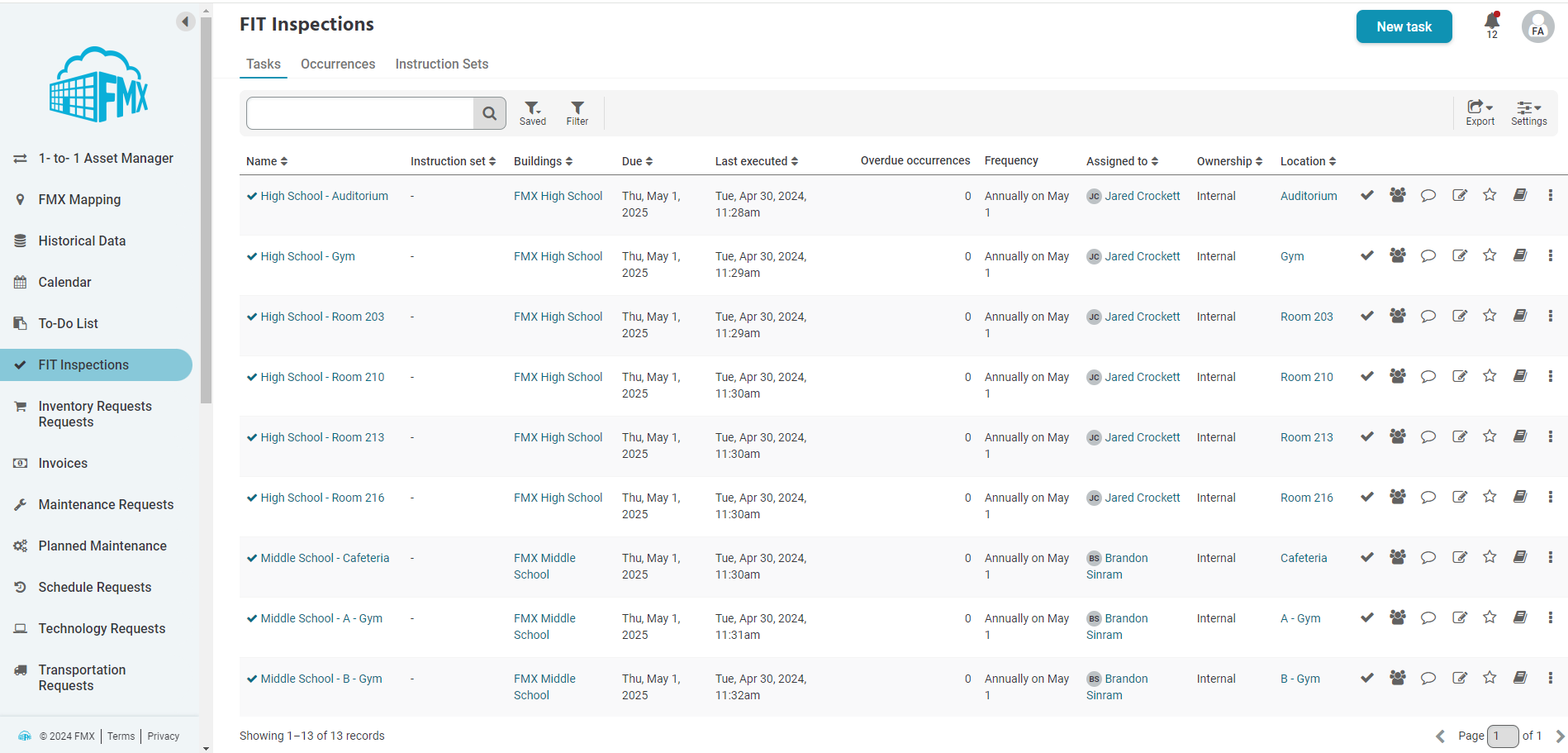Click the search magnifier button
This screenshot has height=753, width=1568.
pyautogui.click(x=489, y=113)
